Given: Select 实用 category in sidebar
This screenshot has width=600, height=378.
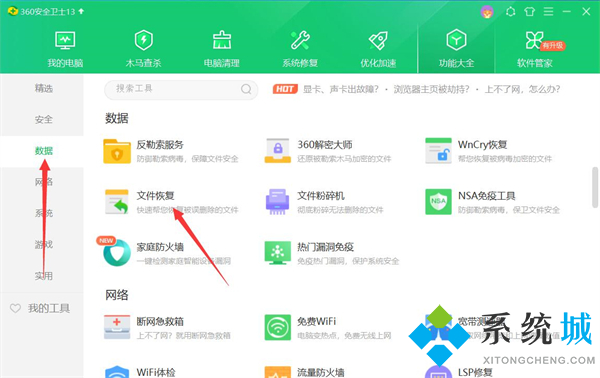Looking at the screenshot, I should click(x=44, y=275).
